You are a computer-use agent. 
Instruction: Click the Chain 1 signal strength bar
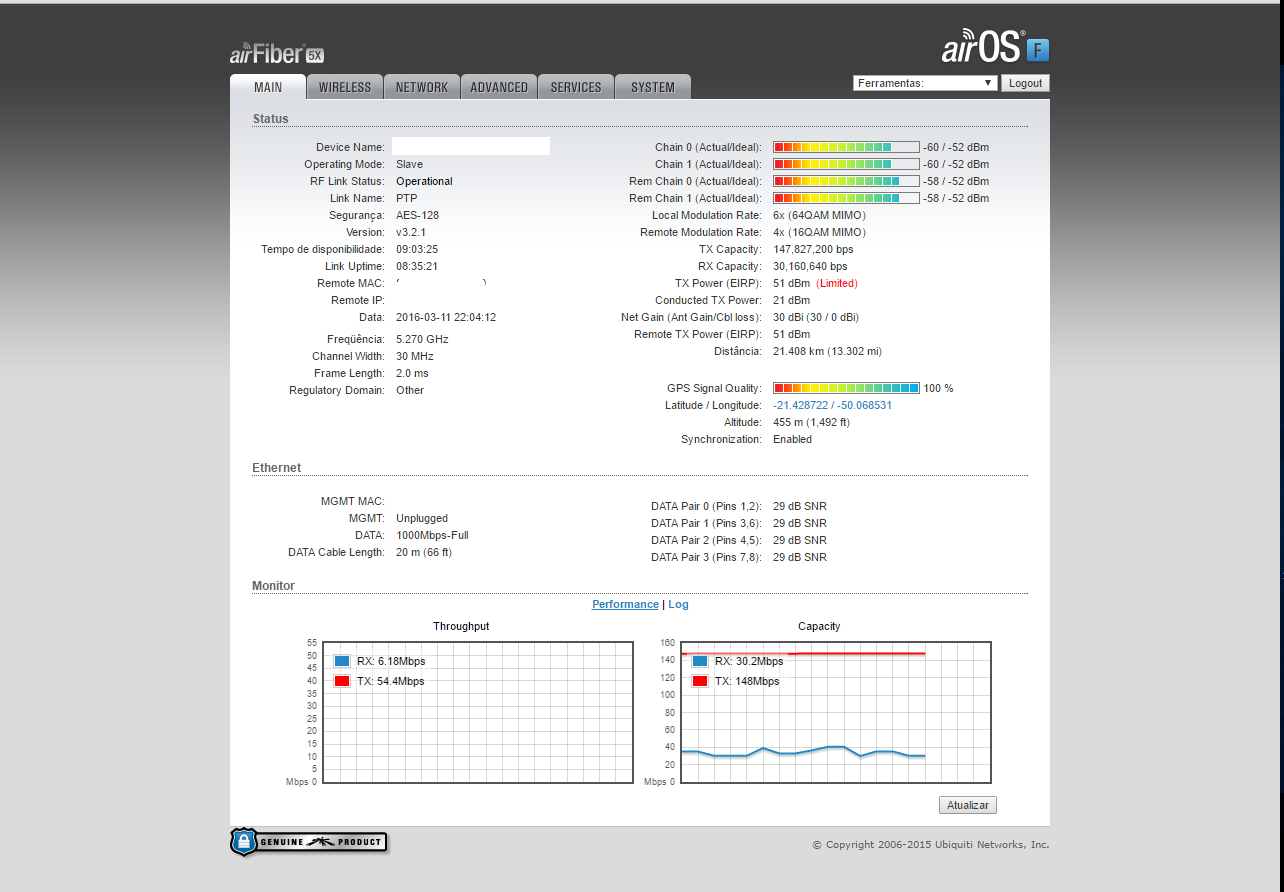tap(846, 164)
